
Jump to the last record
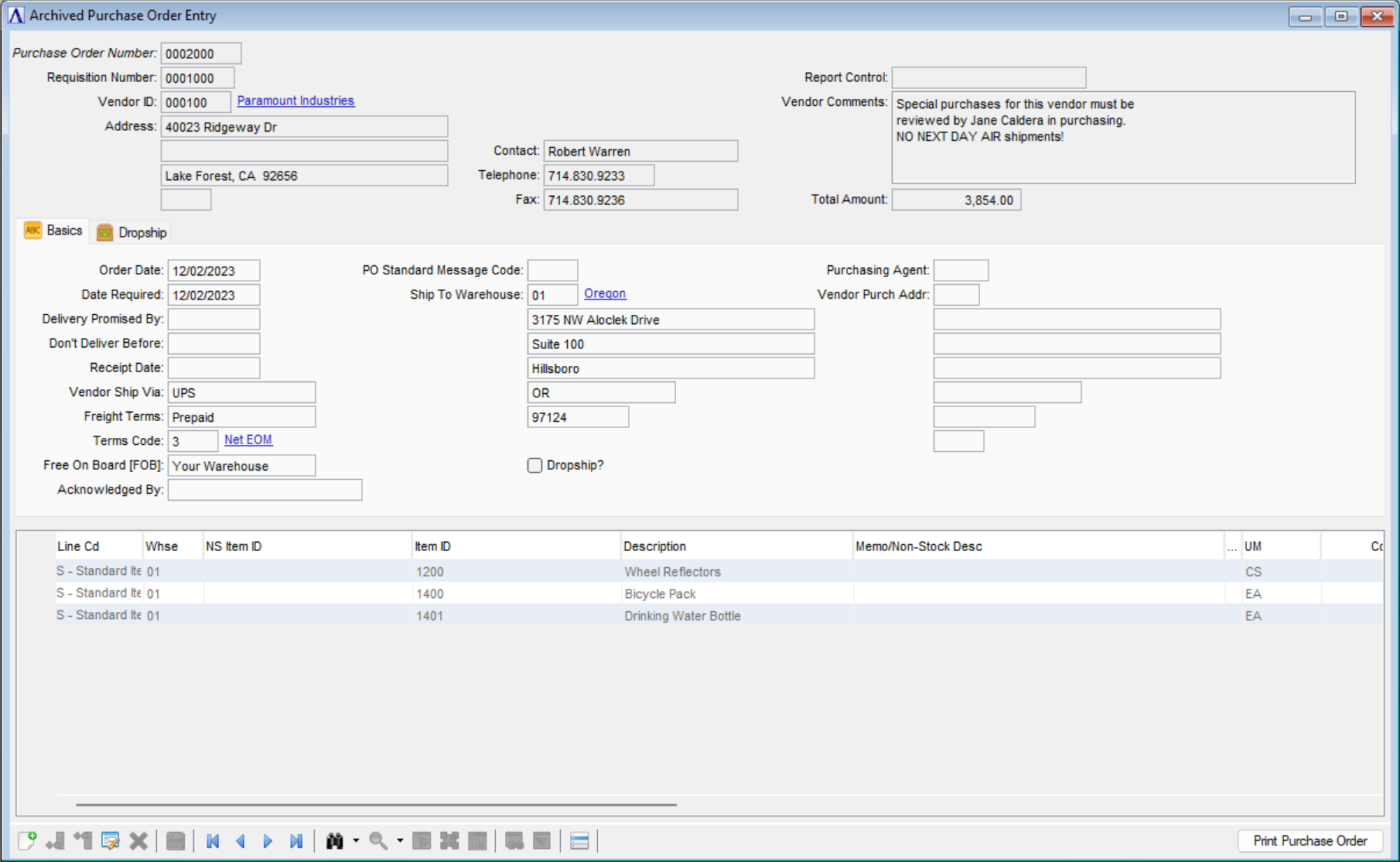coord(296,841)
